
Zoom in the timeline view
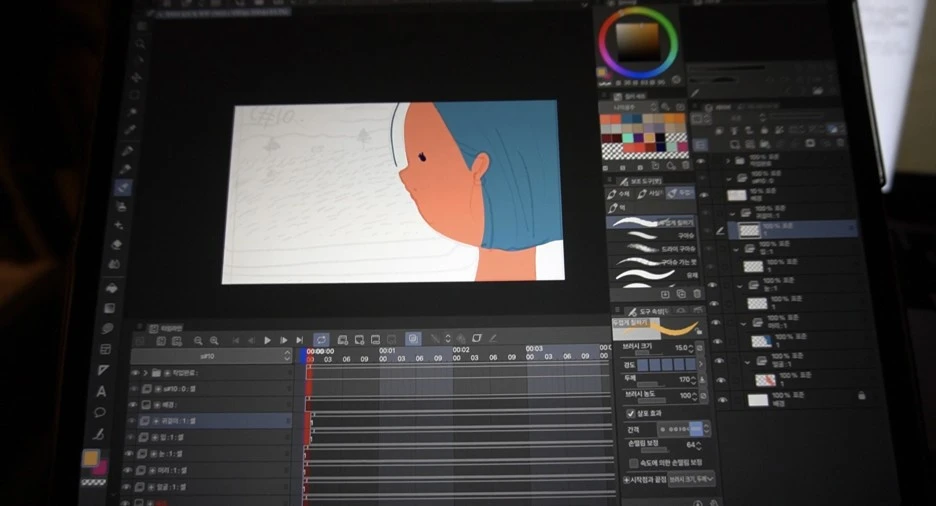(214, 341)
